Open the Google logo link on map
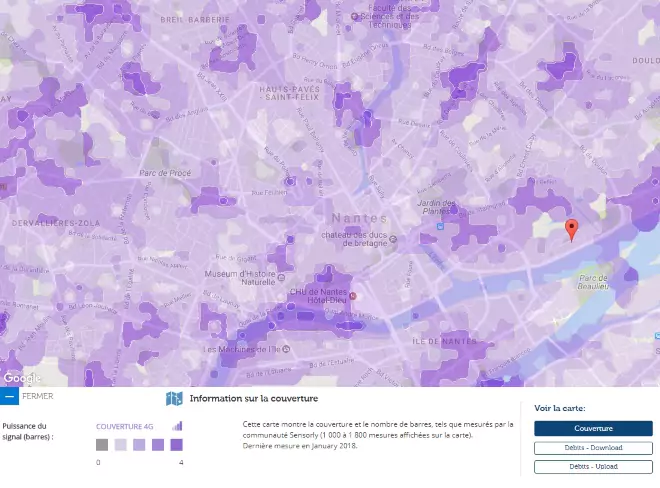 point(20,378)
